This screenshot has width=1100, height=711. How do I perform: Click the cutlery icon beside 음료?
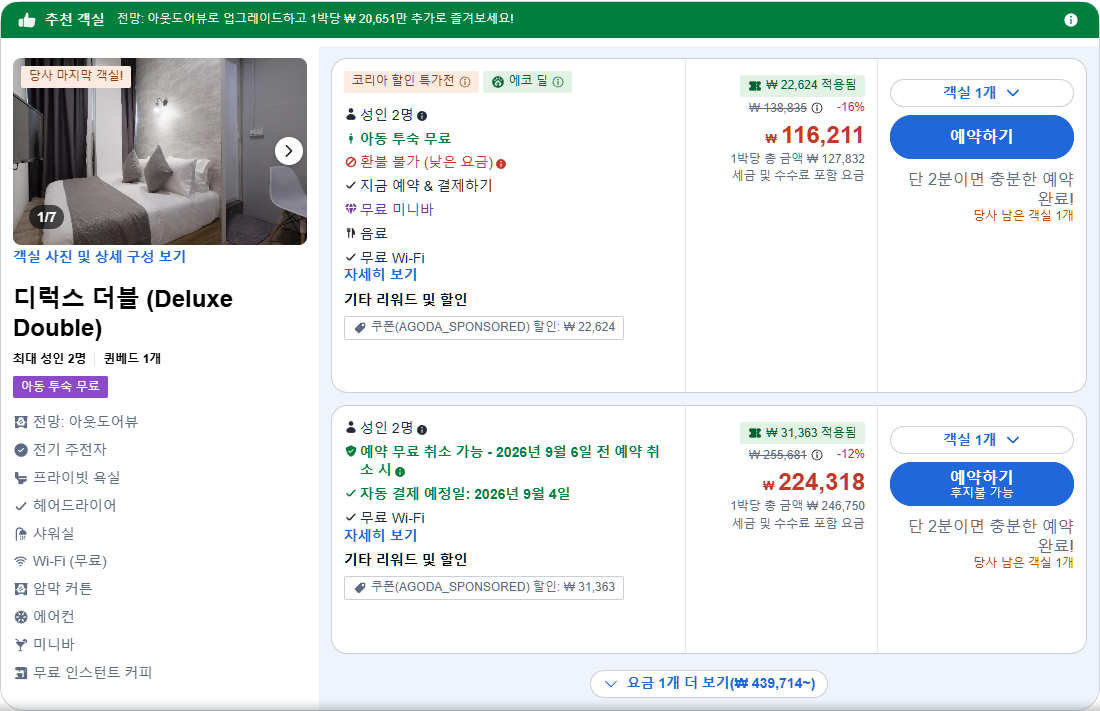point(351,233)
